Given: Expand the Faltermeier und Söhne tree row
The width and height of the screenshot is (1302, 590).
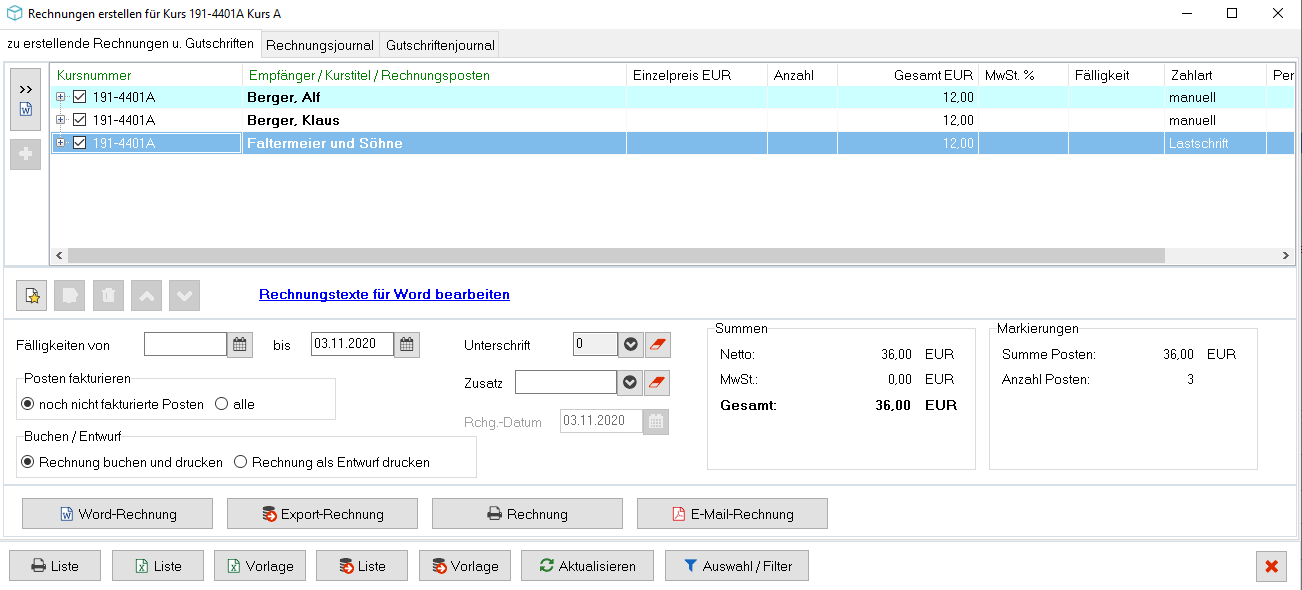Looking at the screenshot, I should coord(61,143).
